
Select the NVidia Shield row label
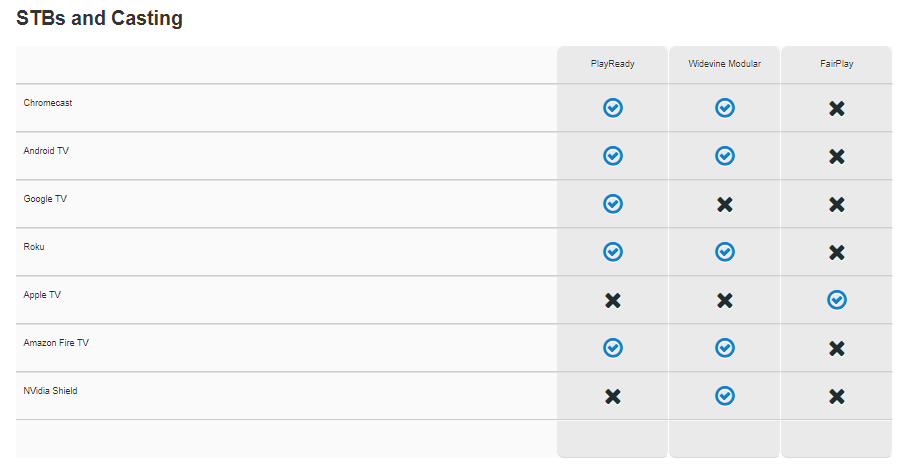(x=50, y=391)
